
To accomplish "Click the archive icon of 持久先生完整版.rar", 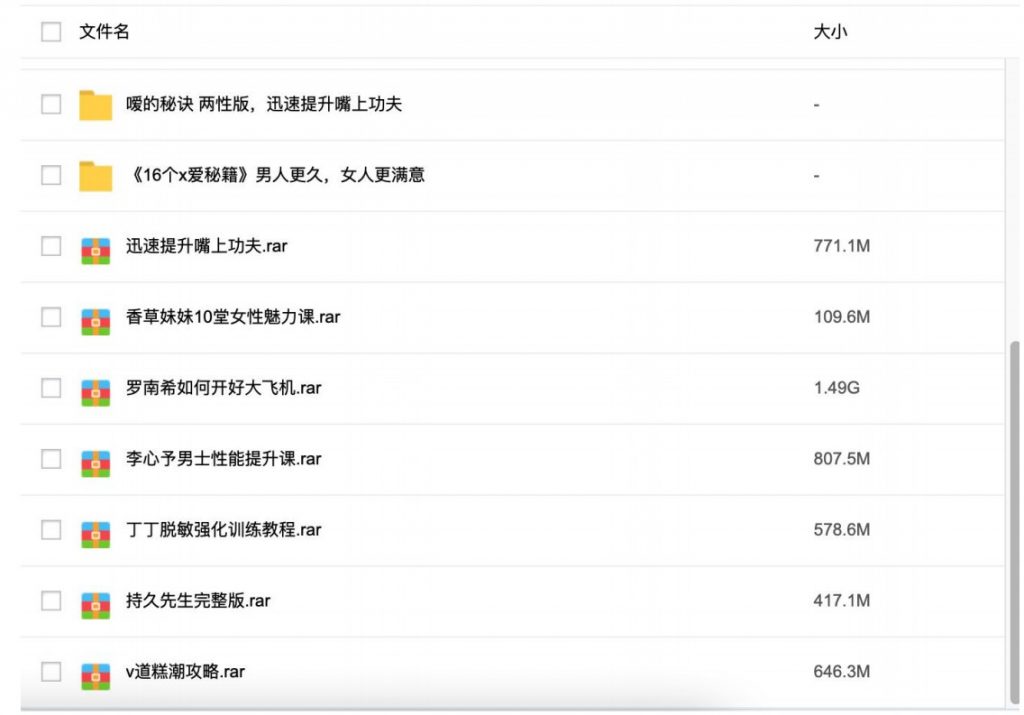I will click(x=95, y=605).
